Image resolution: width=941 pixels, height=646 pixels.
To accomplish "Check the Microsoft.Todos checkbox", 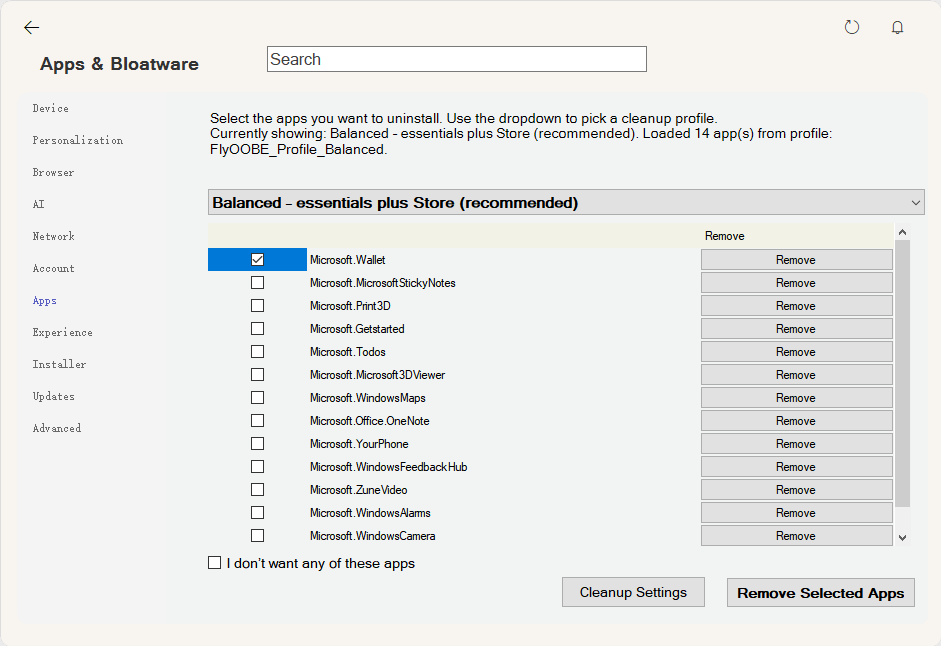I will pyautogui.click(x=257, y=352).
